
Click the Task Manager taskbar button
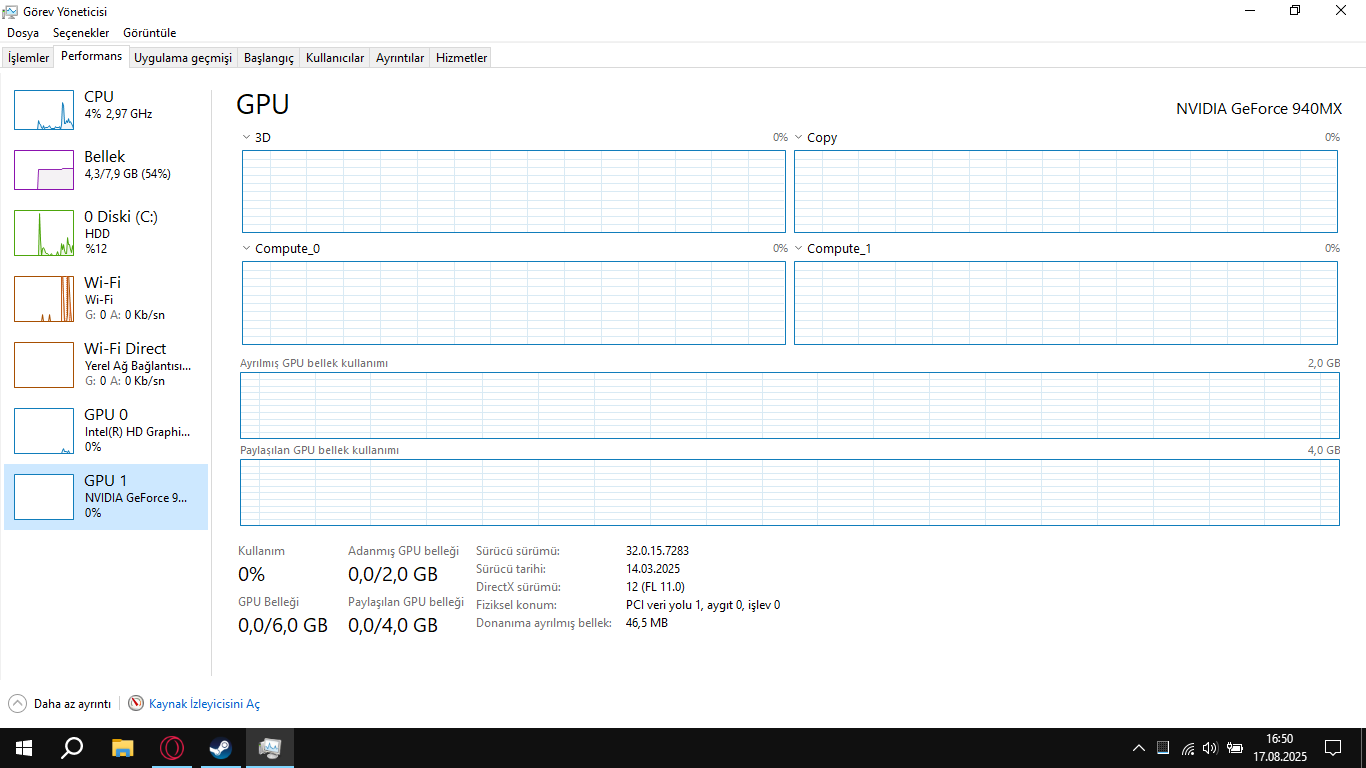pos(270,748)
